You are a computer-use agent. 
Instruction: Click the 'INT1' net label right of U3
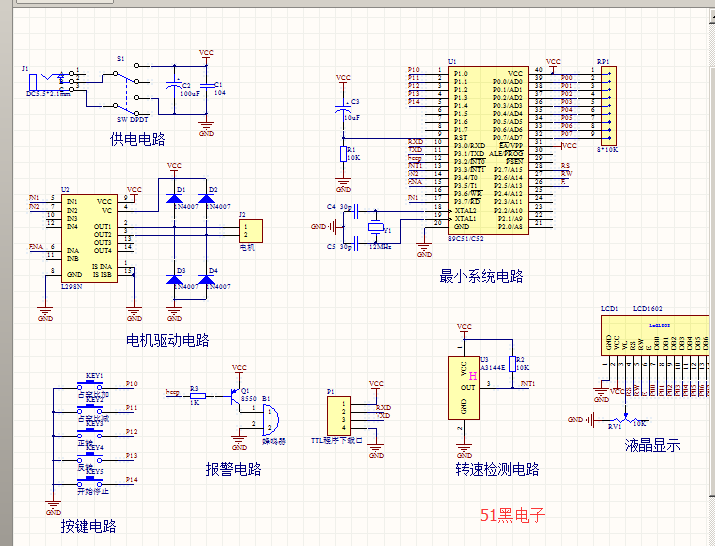click(528, 384)
